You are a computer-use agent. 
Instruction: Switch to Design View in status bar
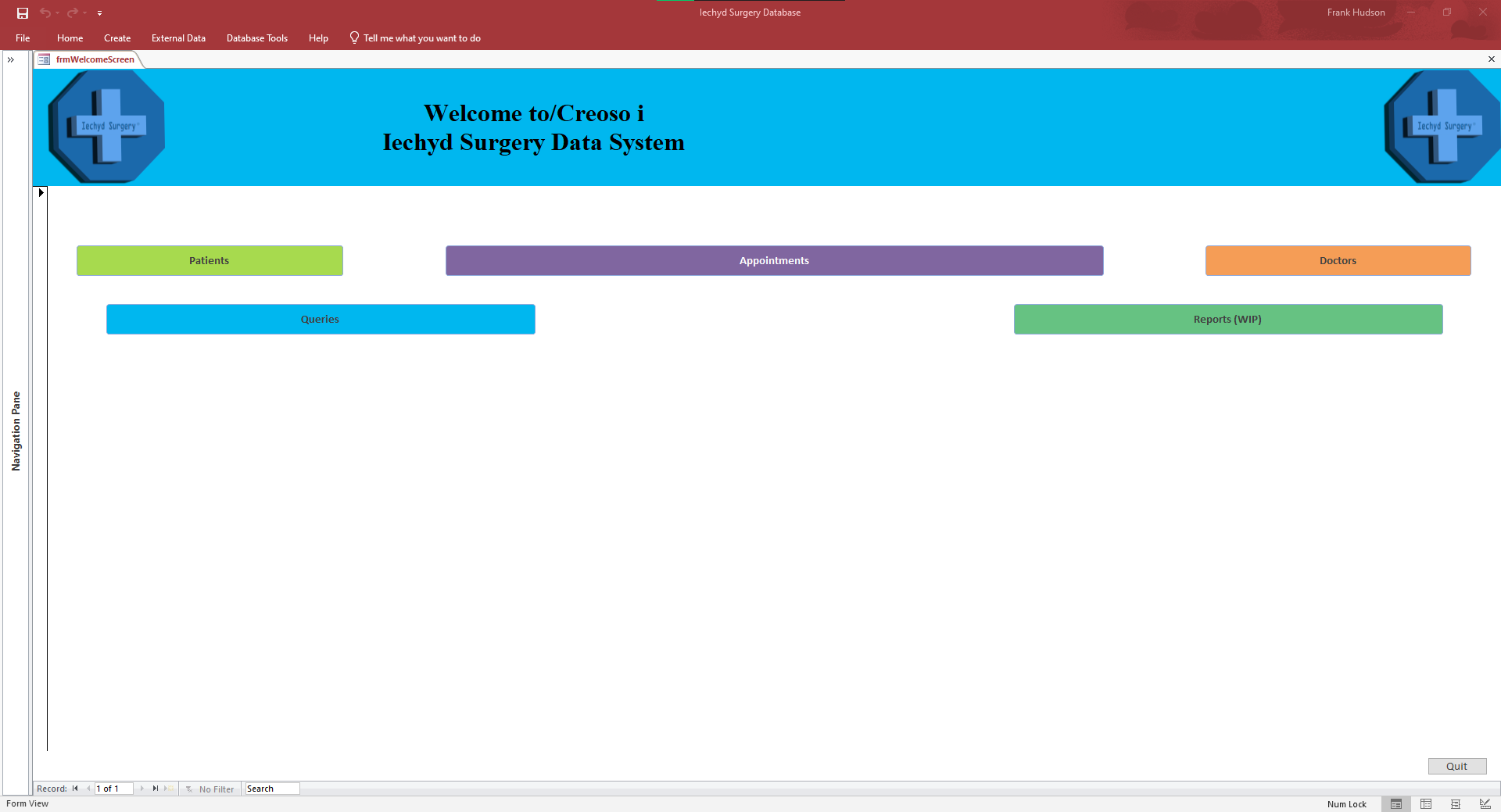point(1485,804)
